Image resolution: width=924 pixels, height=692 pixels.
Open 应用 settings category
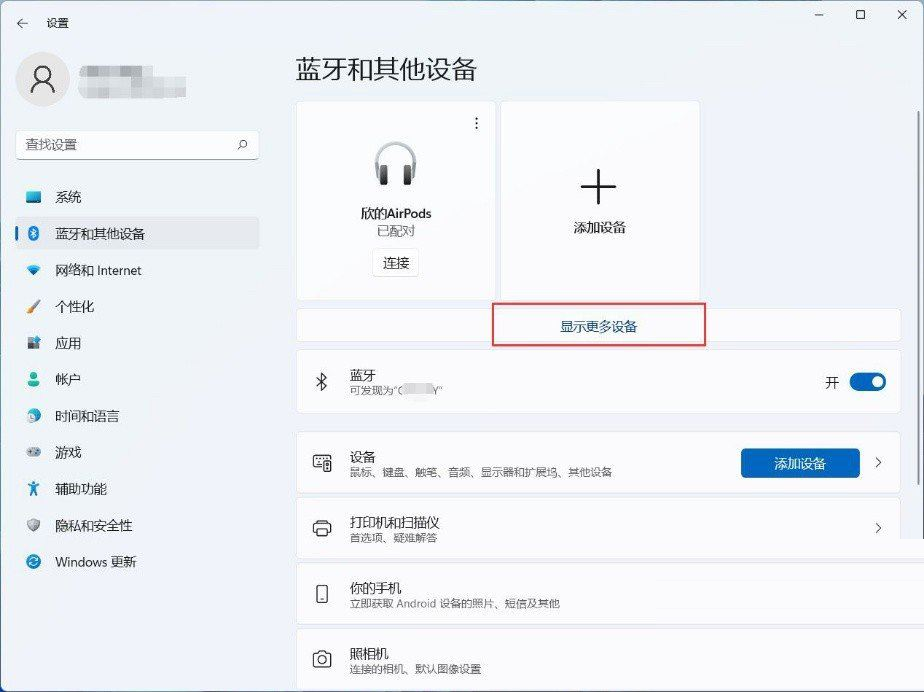coord(137,342)
